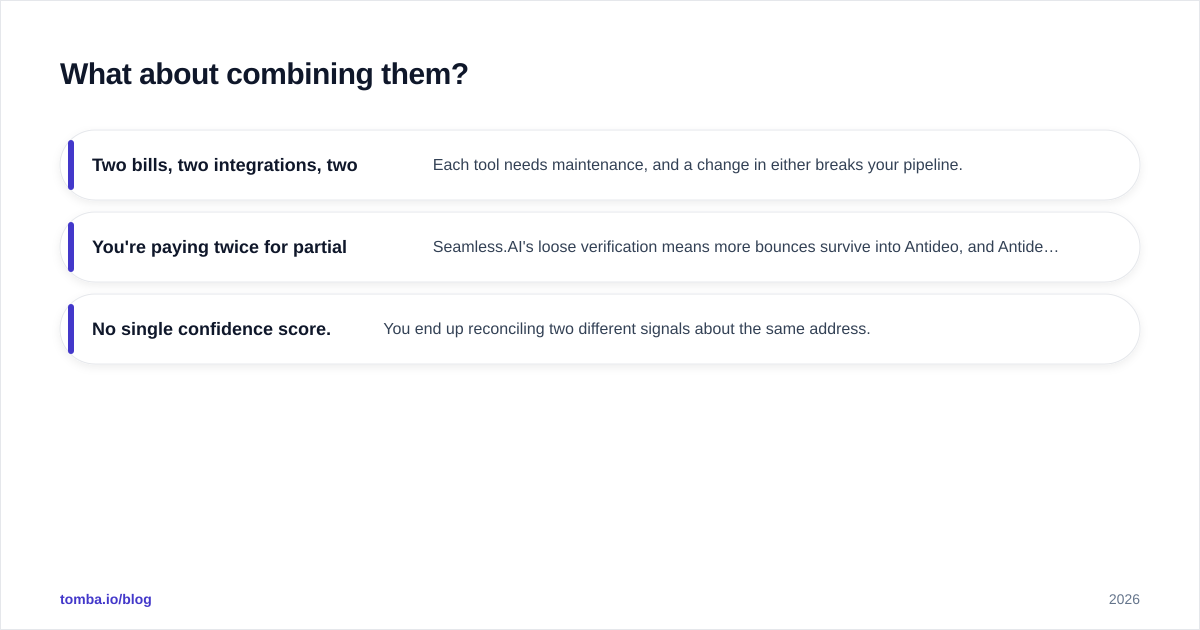Select the "No single confidence score." heading
Viewport: 1200px width, 630px height.
tap(211, 329)
